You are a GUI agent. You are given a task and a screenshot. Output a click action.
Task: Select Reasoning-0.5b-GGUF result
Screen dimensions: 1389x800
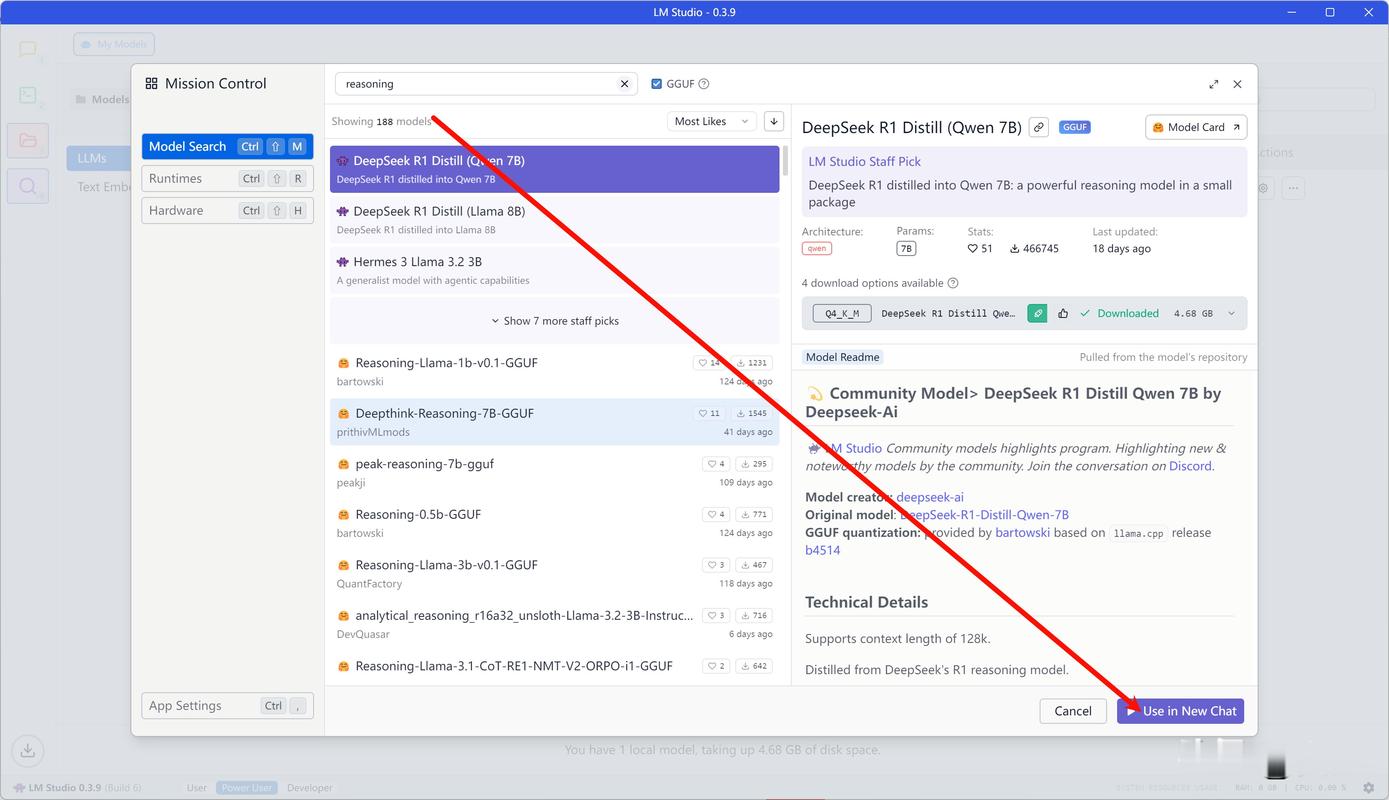click(555, 523)
